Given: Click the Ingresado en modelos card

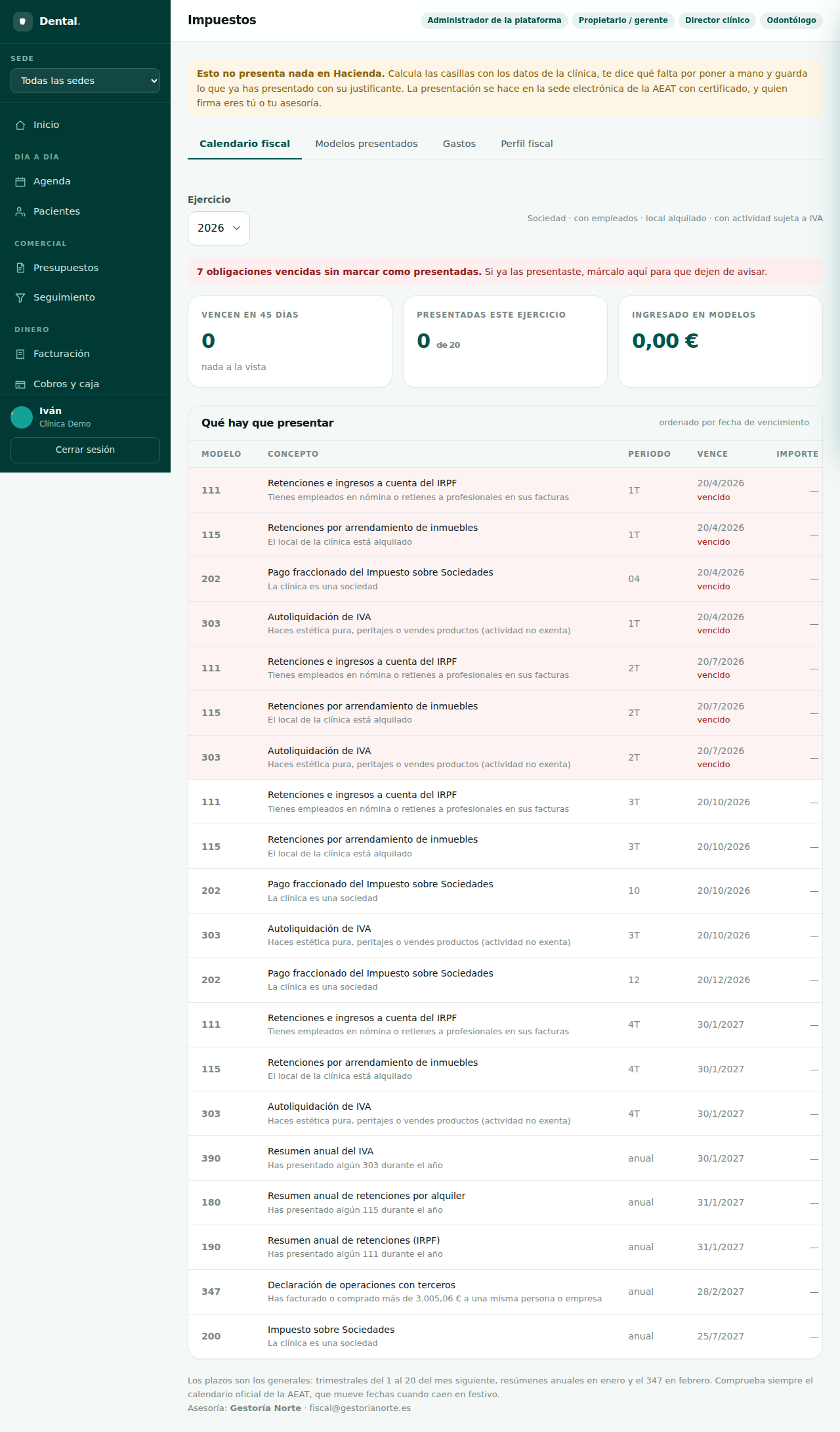Looking at the screenshot, I should [721, 341].
